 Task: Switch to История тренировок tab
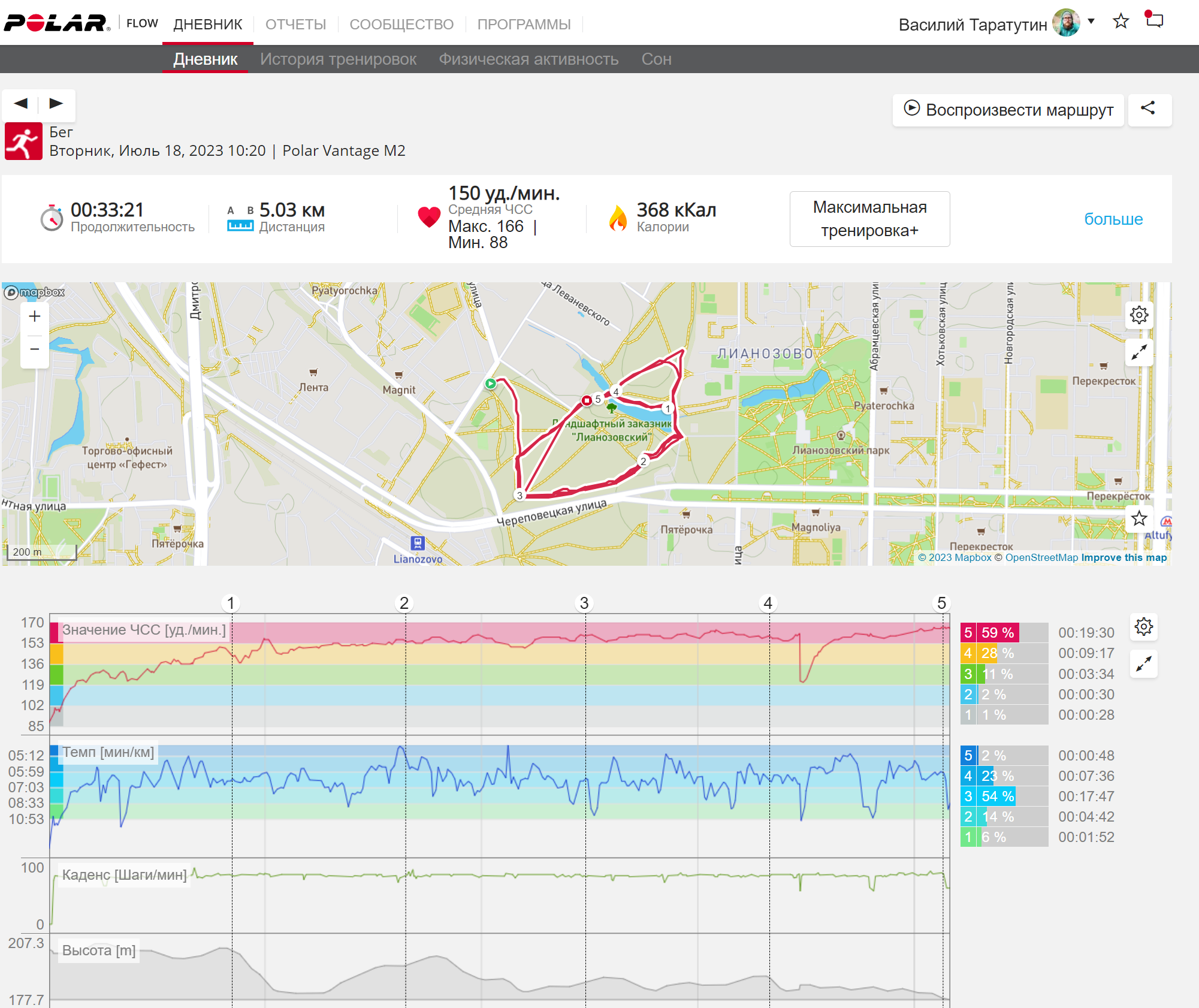pyautogui.click(x=338, y=59)
